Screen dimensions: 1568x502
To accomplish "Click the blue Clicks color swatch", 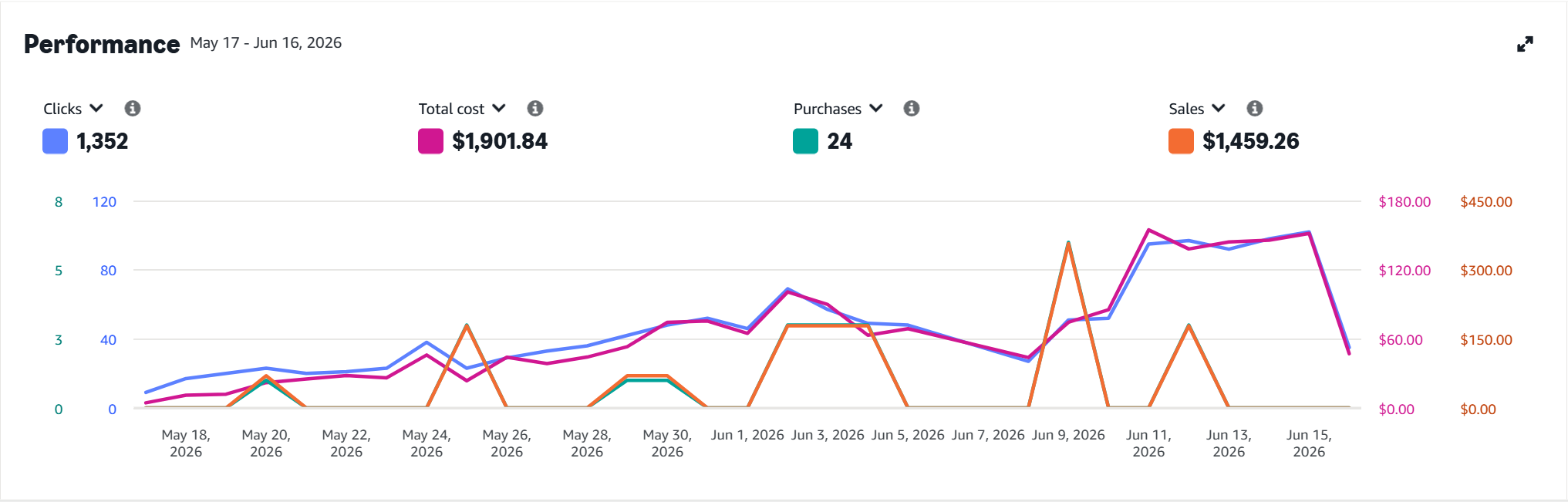I will pos(55,141).
